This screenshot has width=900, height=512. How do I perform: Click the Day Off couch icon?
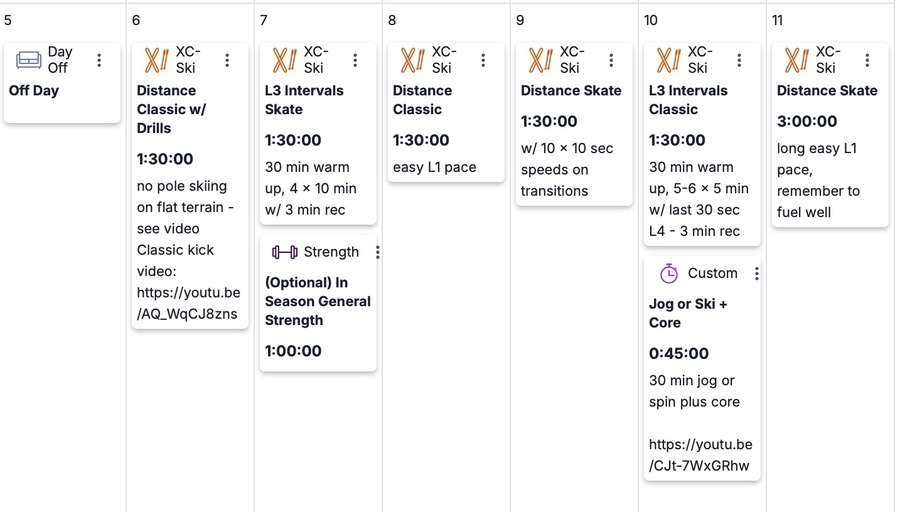(28, 60)
